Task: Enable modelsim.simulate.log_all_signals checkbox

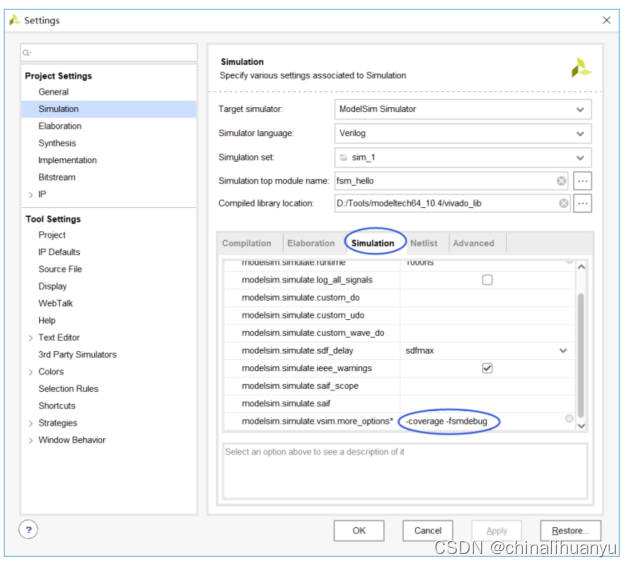Action: tap(487, 280)
